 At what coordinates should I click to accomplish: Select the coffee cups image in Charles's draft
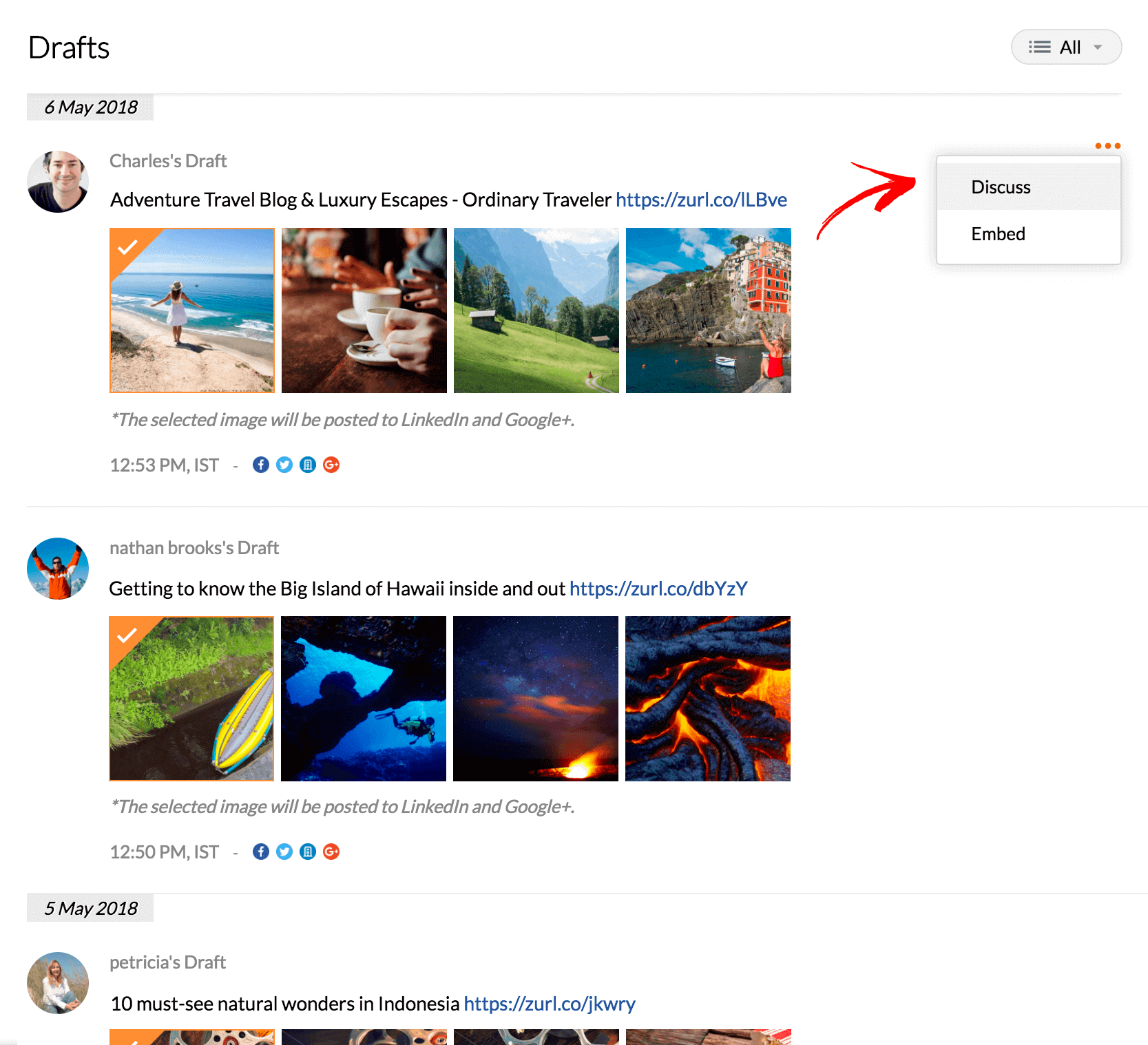pyautogui.click(x=364, y=310)
